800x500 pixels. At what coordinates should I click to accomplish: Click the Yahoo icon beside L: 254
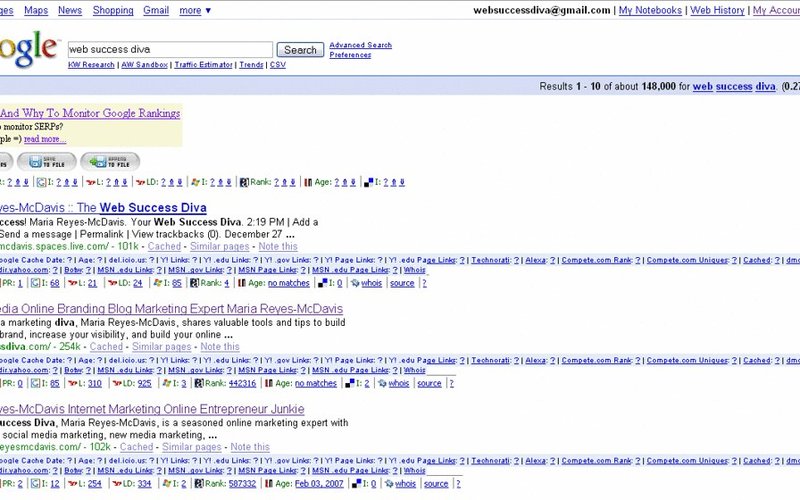pyautogui.click(x=73, y=484)
